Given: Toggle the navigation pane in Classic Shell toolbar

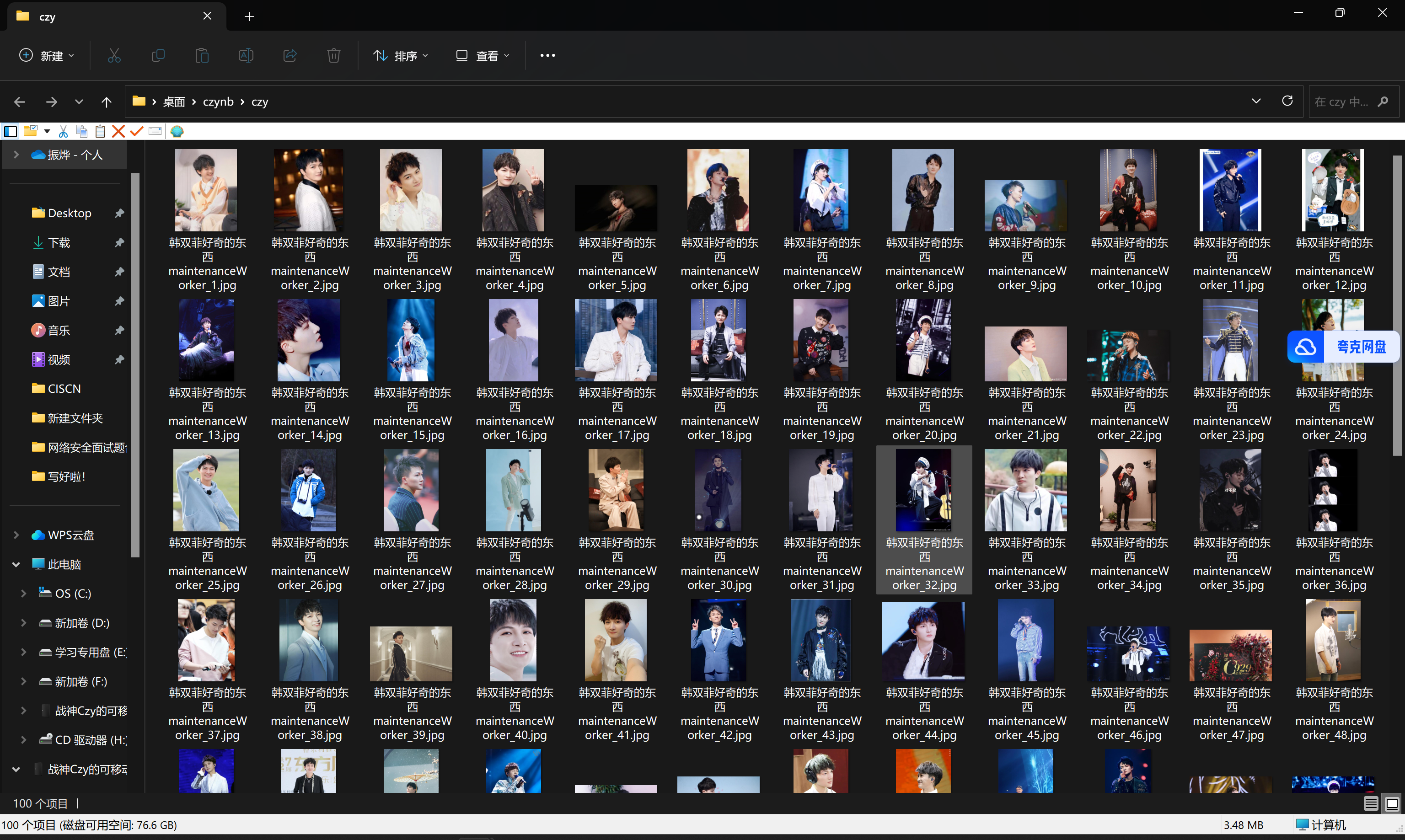Looking at the screenshot, I should point(10,131).
